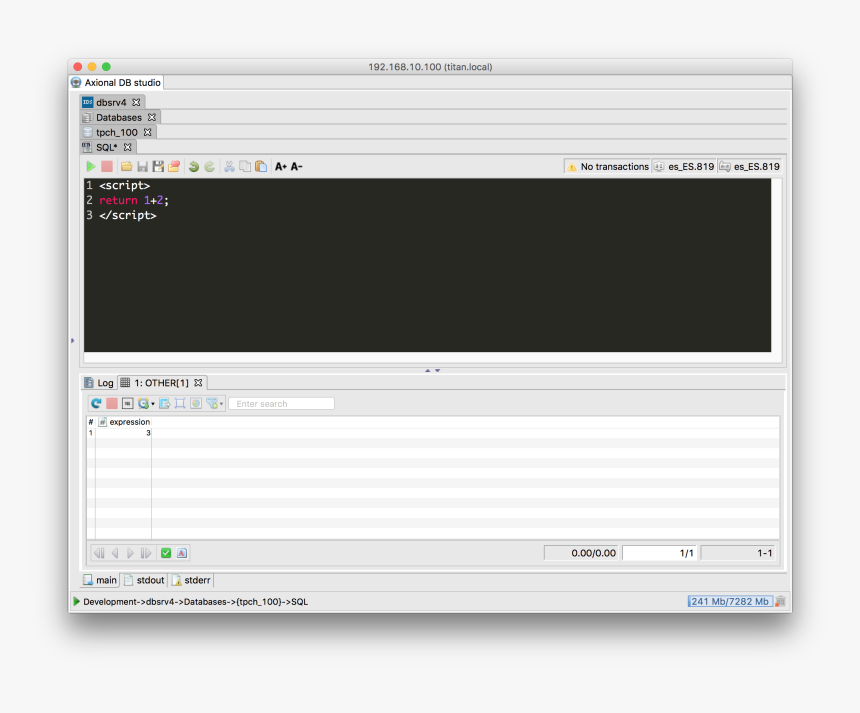Viewport: 860px width, 713px height.
Task: Redo the edit using the light green arrow
Action: tap(210, 167)
